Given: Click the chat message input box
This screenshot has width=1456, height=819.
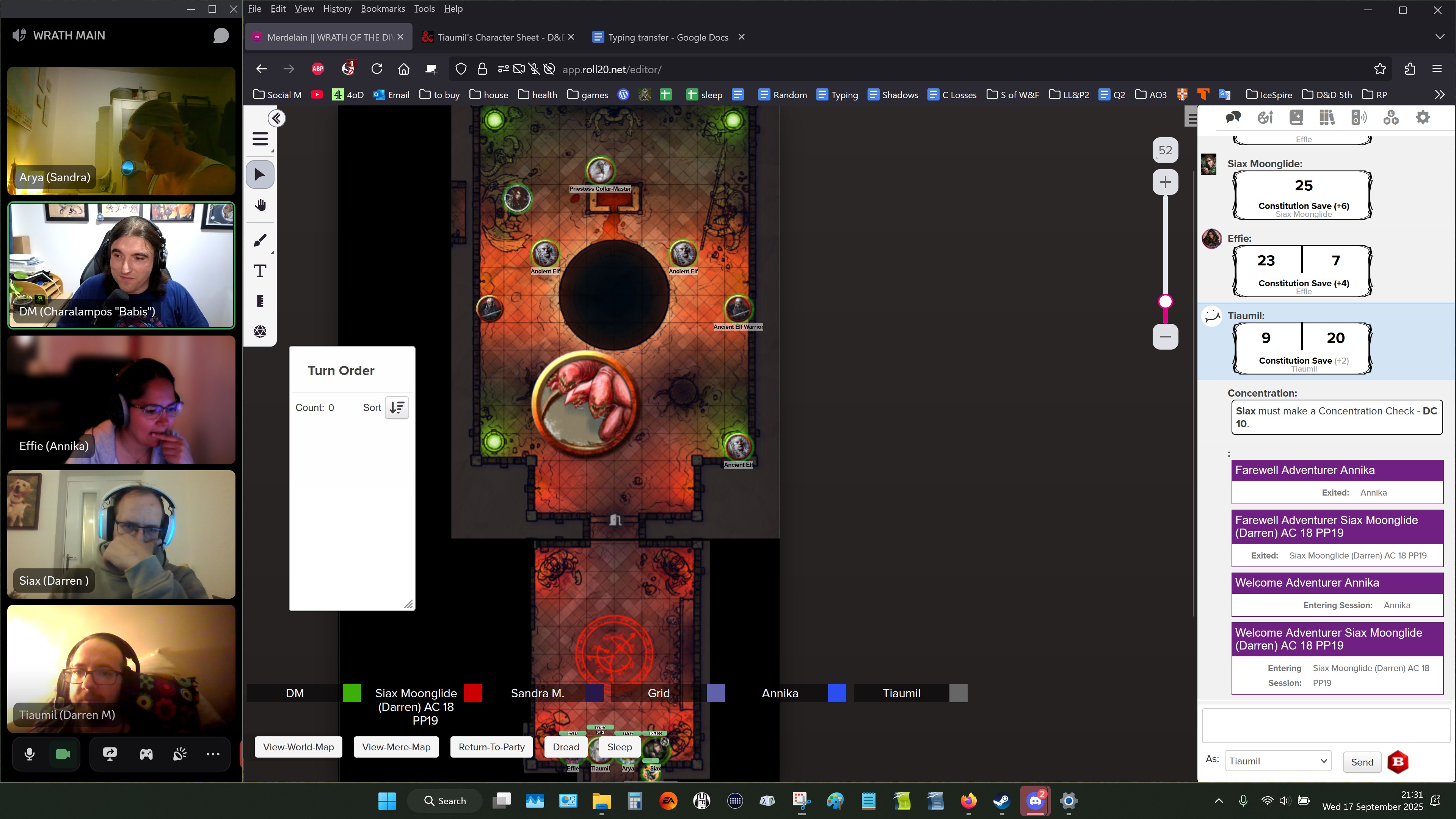Looking at the screenshot, I should pyautogui.click(x=1325, y=725).
